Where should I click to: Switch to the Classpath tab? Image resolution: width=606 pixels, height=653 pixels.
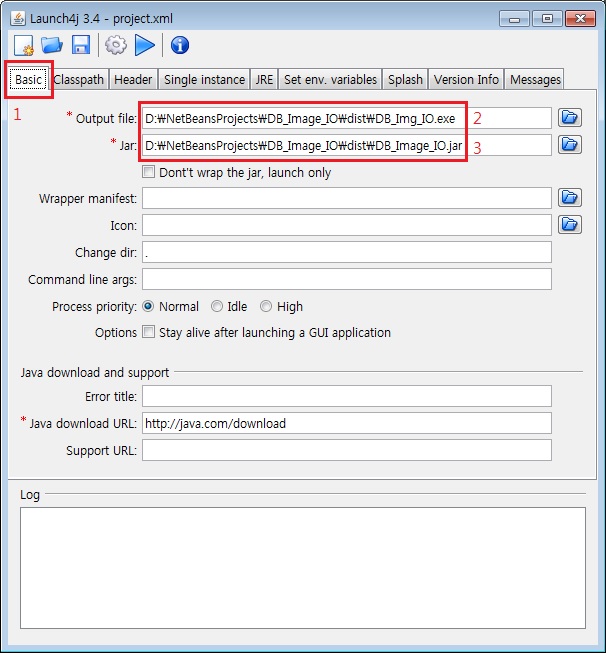pyautogui.click(x=79, y=80)
